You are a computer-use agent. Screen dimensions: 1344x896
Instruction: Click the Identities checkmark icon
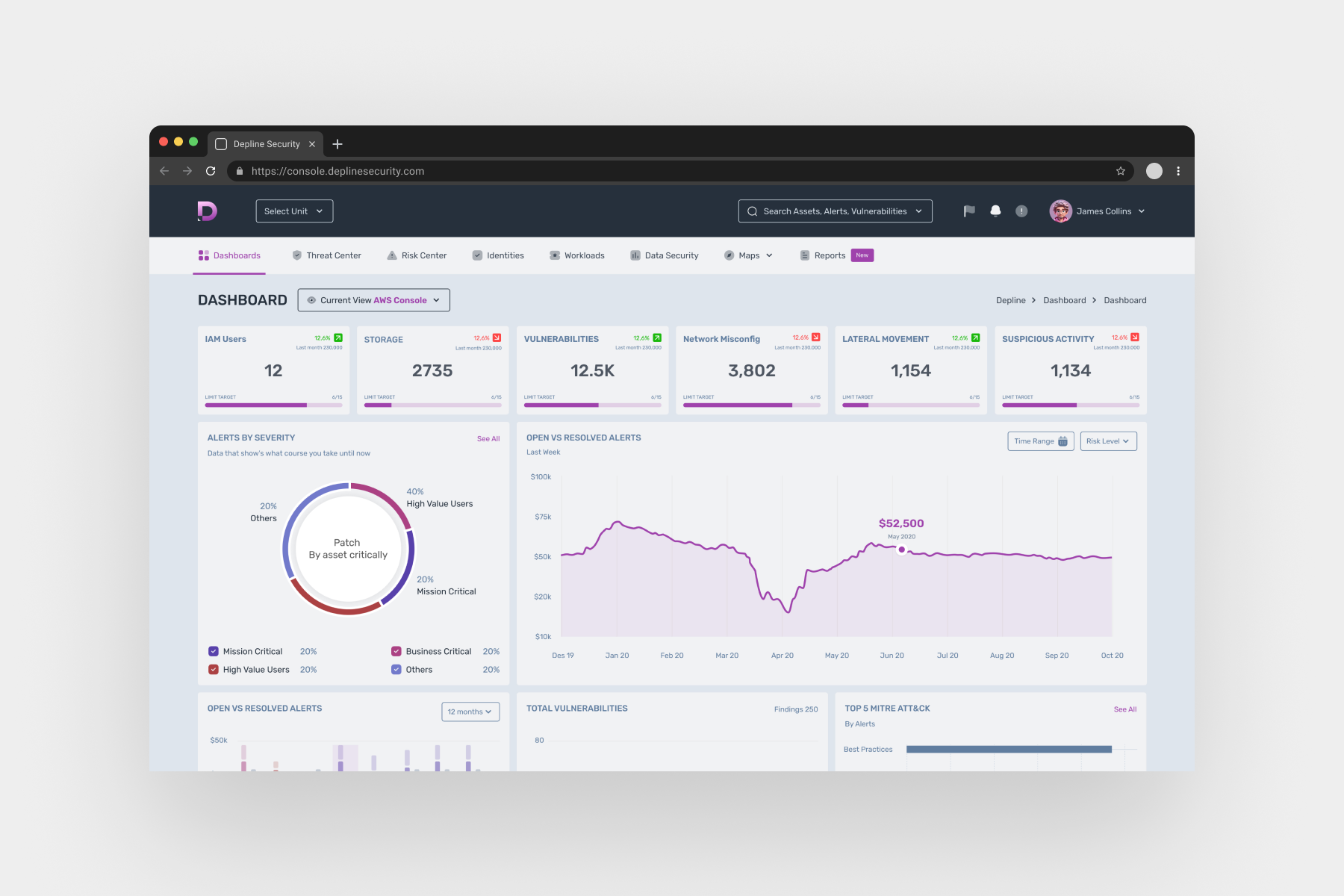478,255
